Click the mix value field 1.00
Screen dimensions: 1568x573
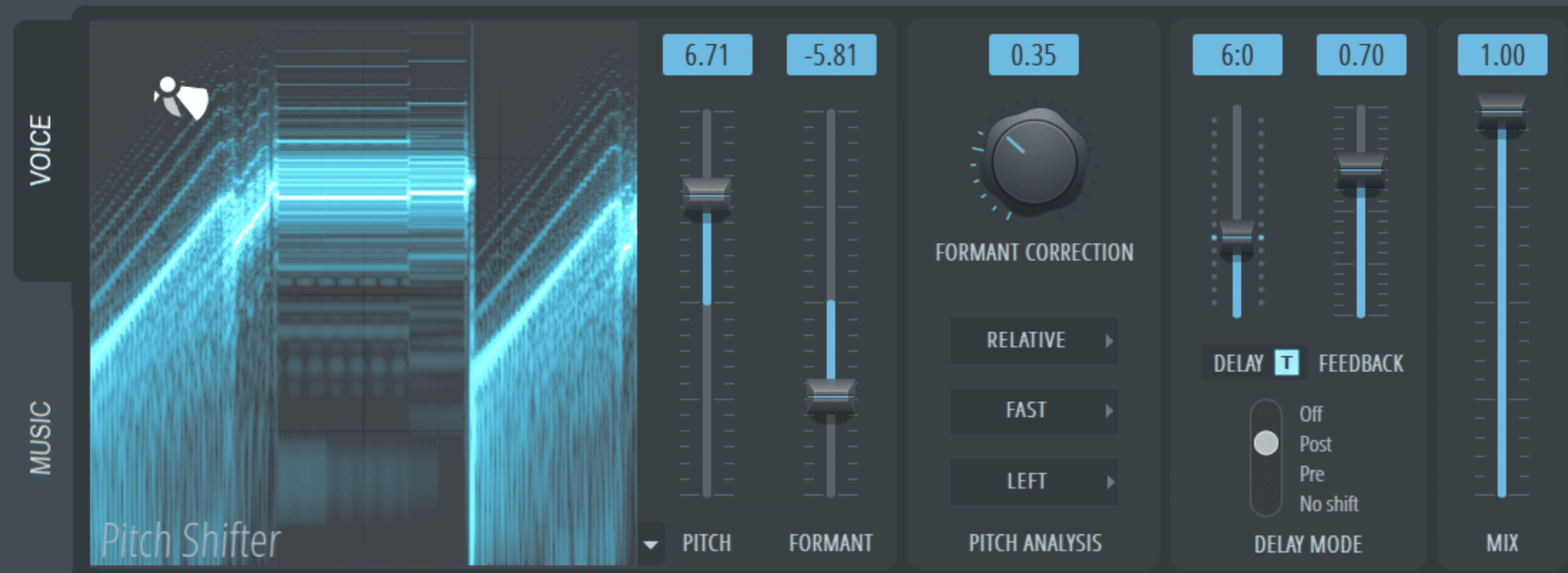1502,55
